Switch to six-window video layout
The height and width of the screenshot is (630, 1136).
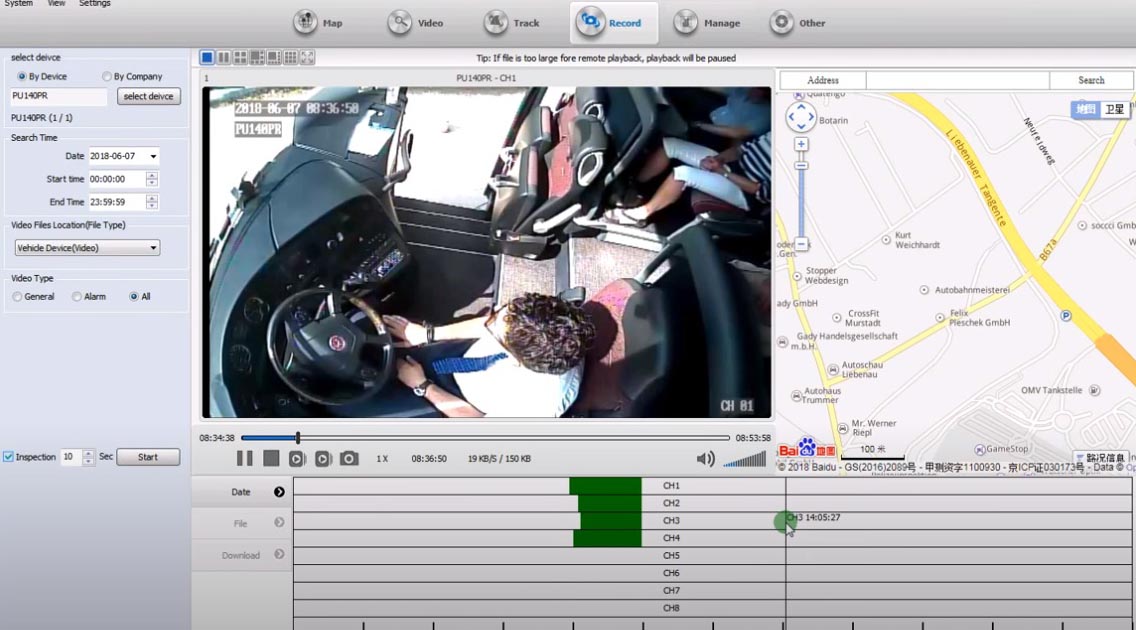pos(257,57)
